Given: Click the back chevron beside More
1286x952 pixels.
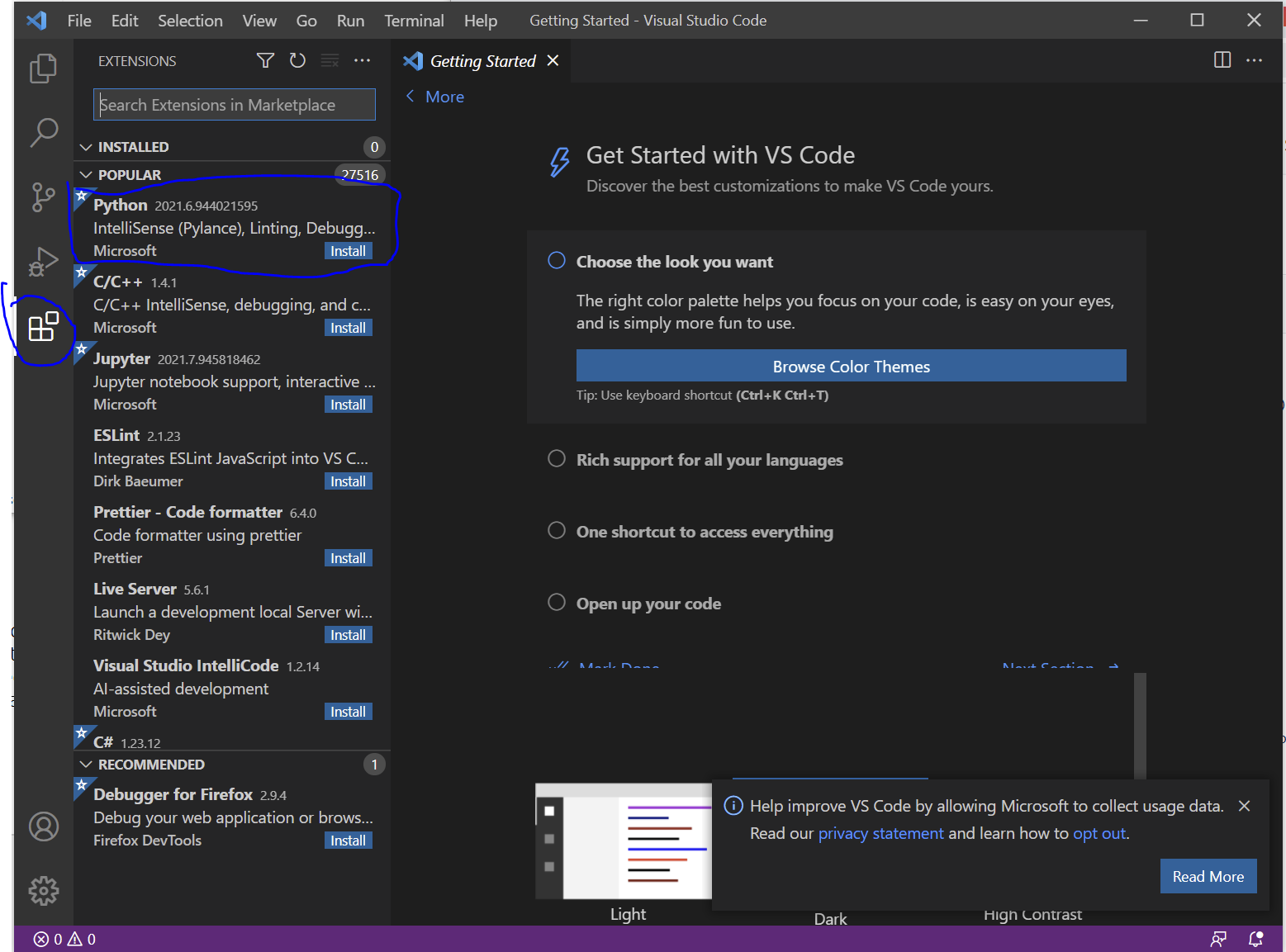Looking at the screenshot, I should click(x=410, y=97).
